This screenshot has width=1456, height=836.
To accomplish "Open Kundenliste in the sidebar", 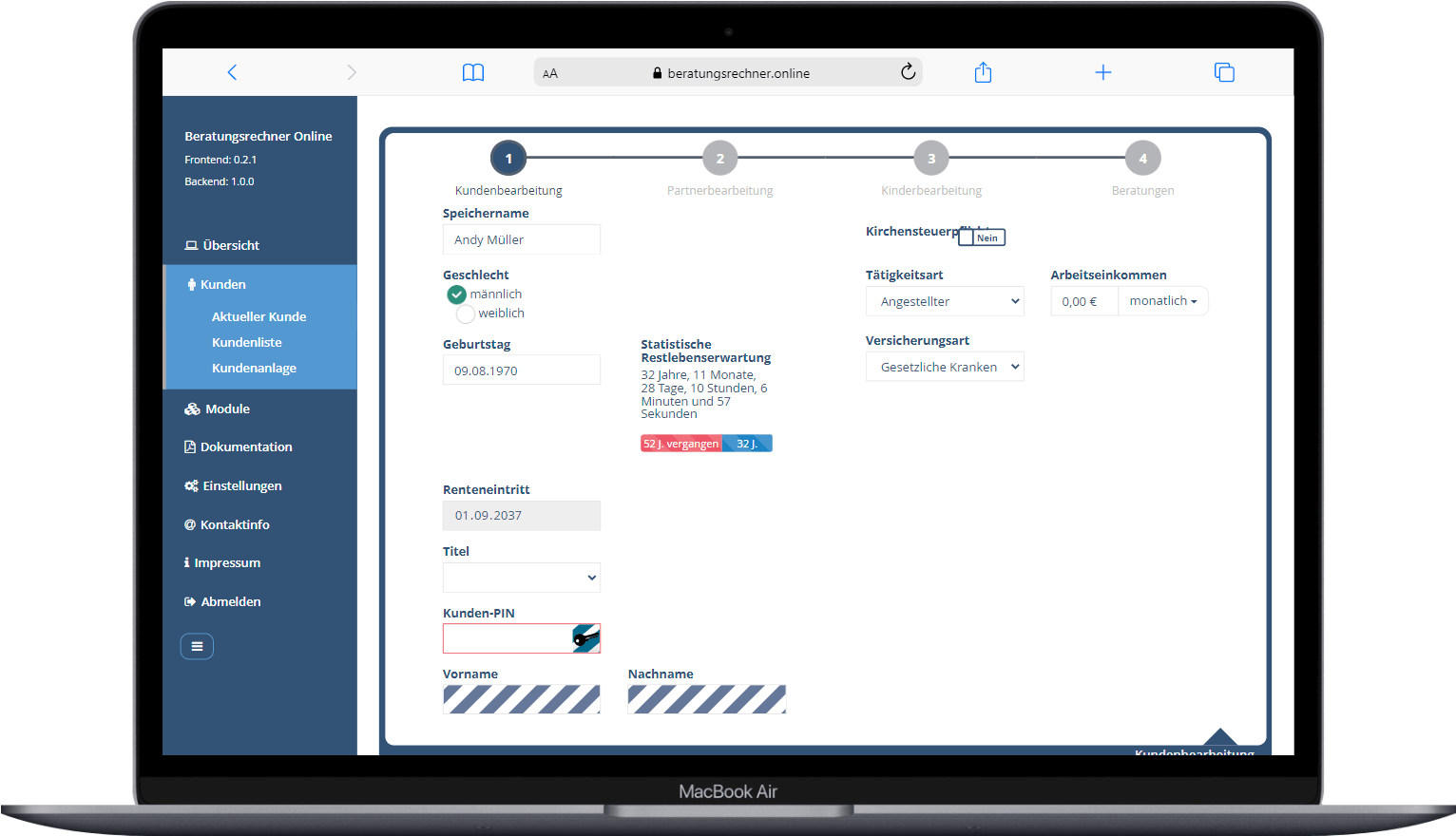I will point(246,342).
